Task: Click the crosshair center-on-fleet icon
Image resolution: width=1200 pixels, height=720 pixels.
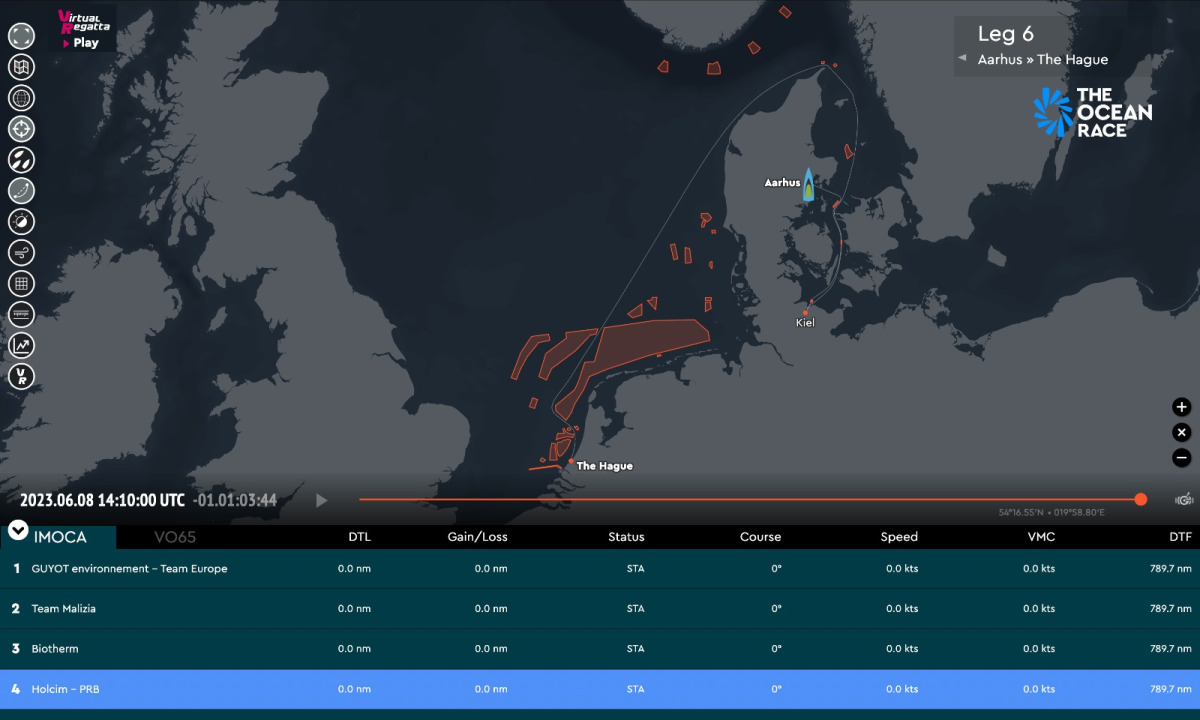Action: pyautogui.click(x=22, y=129)
